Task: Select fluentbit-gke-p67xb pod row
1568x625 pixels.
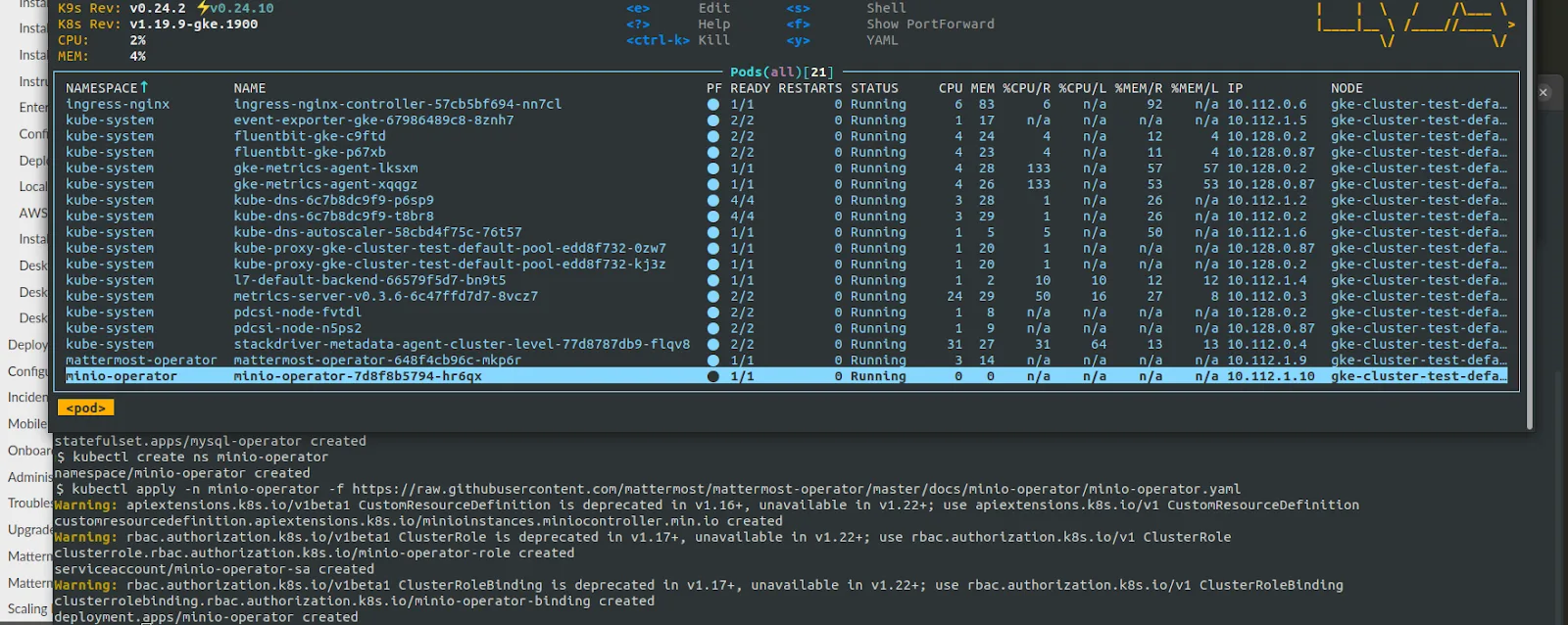Action: tap(786, 152)
